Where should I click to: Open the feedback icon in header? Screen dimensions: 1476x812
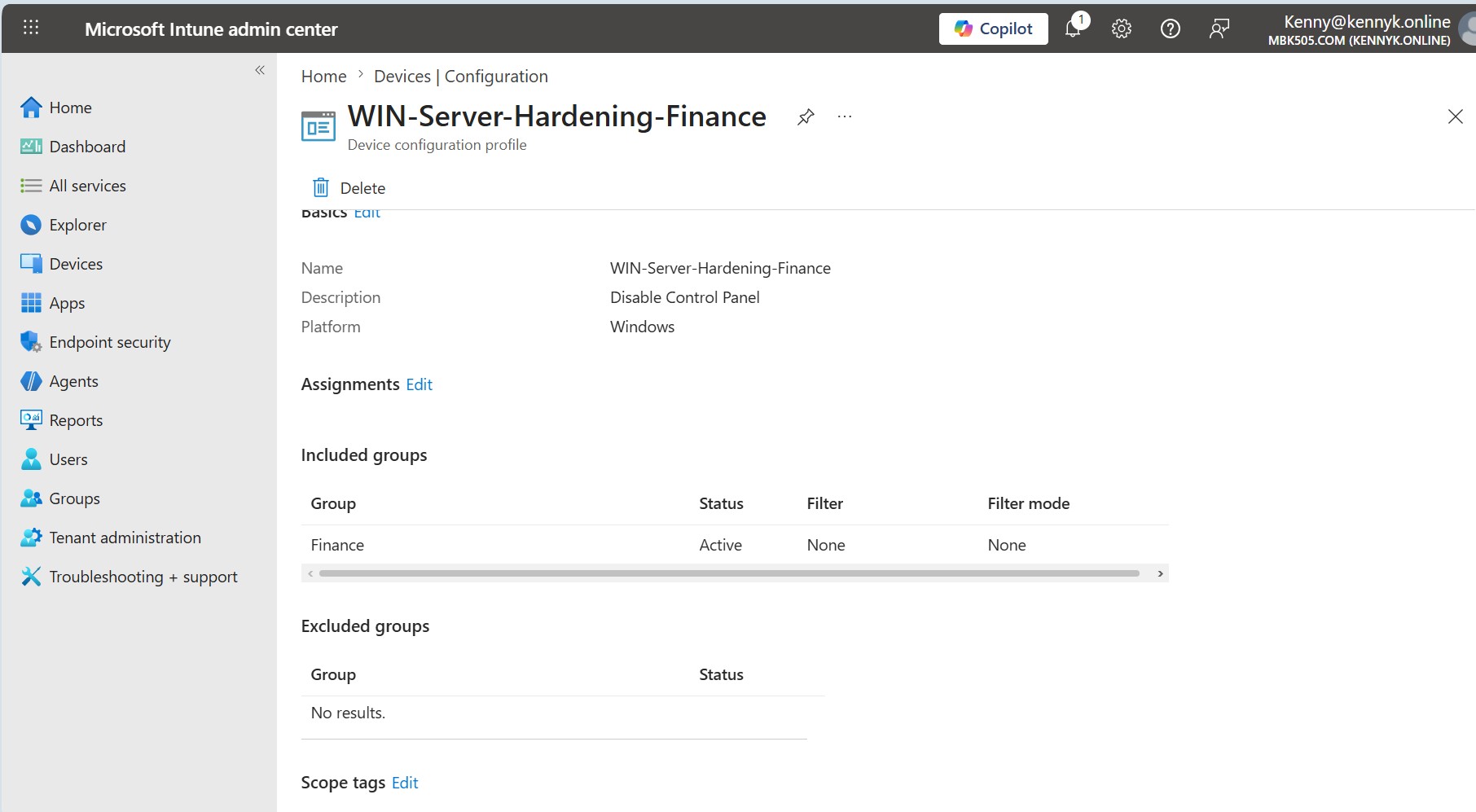point(1219,29)
